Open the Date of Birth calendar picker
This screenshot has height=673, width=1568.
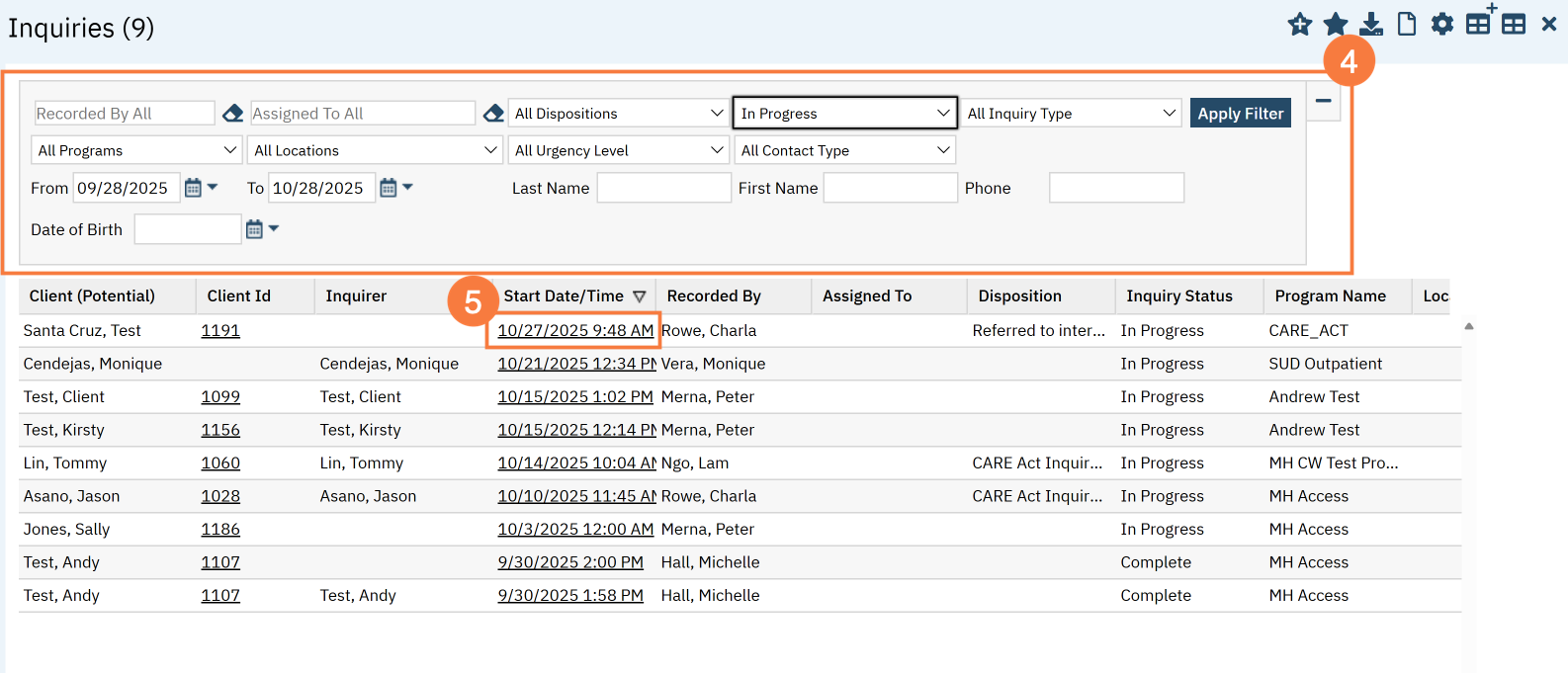[255, 229]
